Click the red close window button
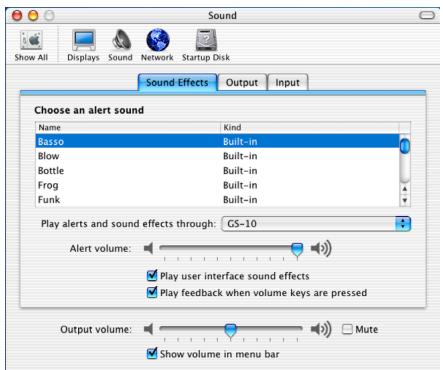443x370 pixels. click(17, 16)
